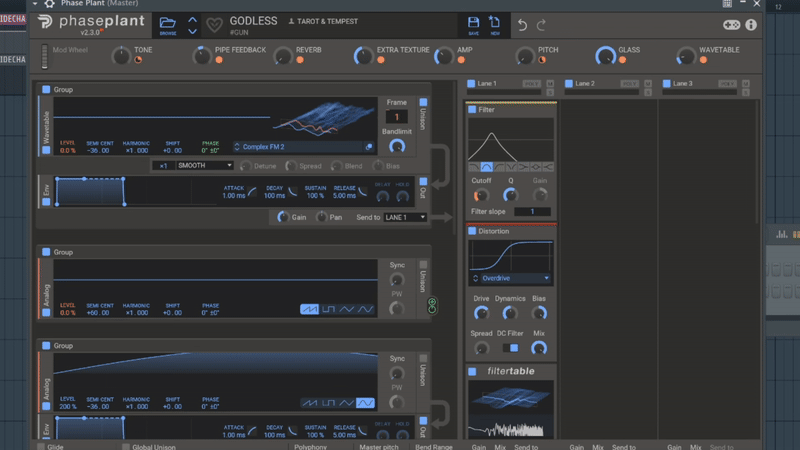
Task: Select triangle waveform in middle Analog oscillator
Action: (347, 309)
